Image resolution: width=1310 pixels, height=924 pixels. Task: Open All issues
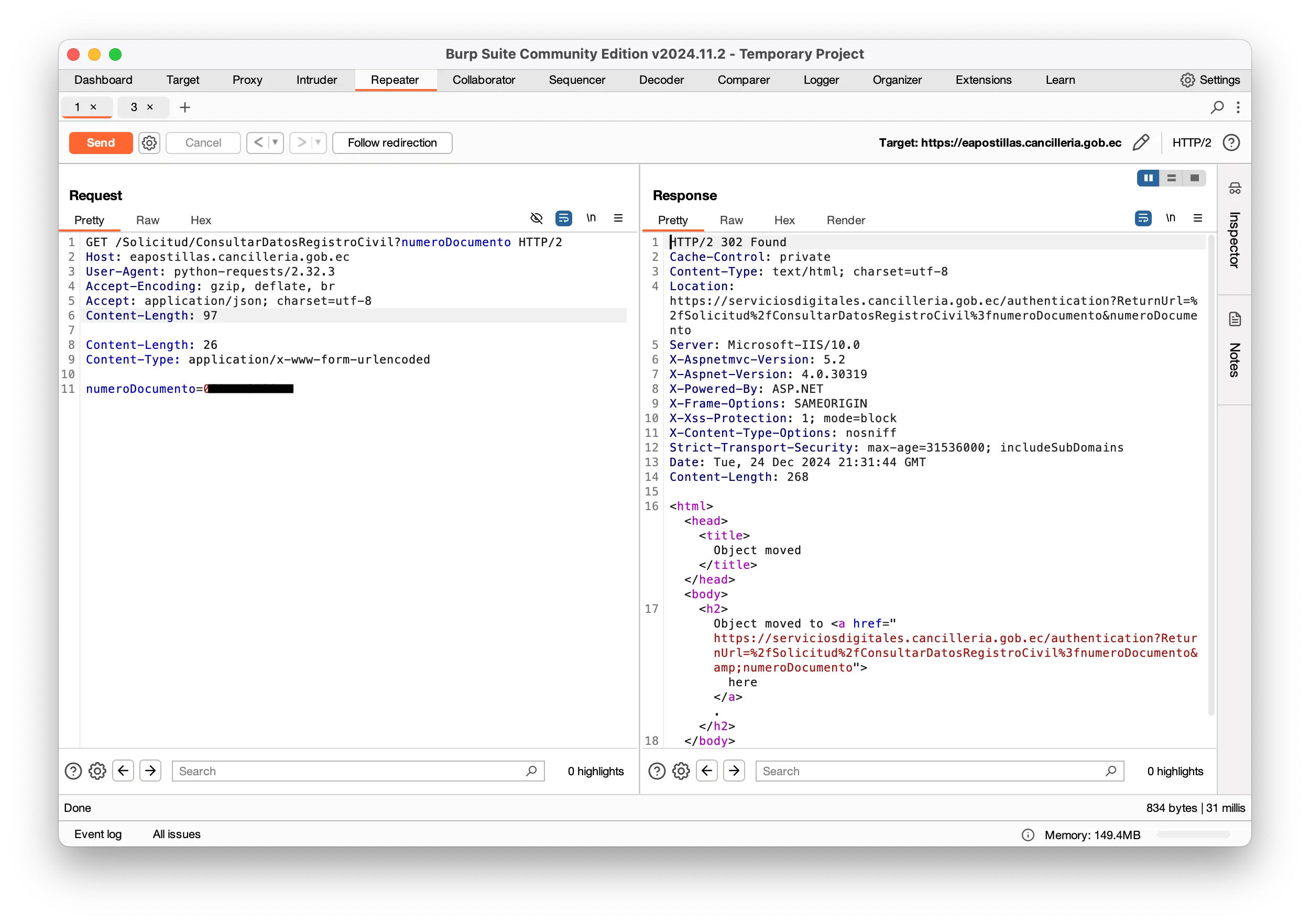[x=176, y=834]
